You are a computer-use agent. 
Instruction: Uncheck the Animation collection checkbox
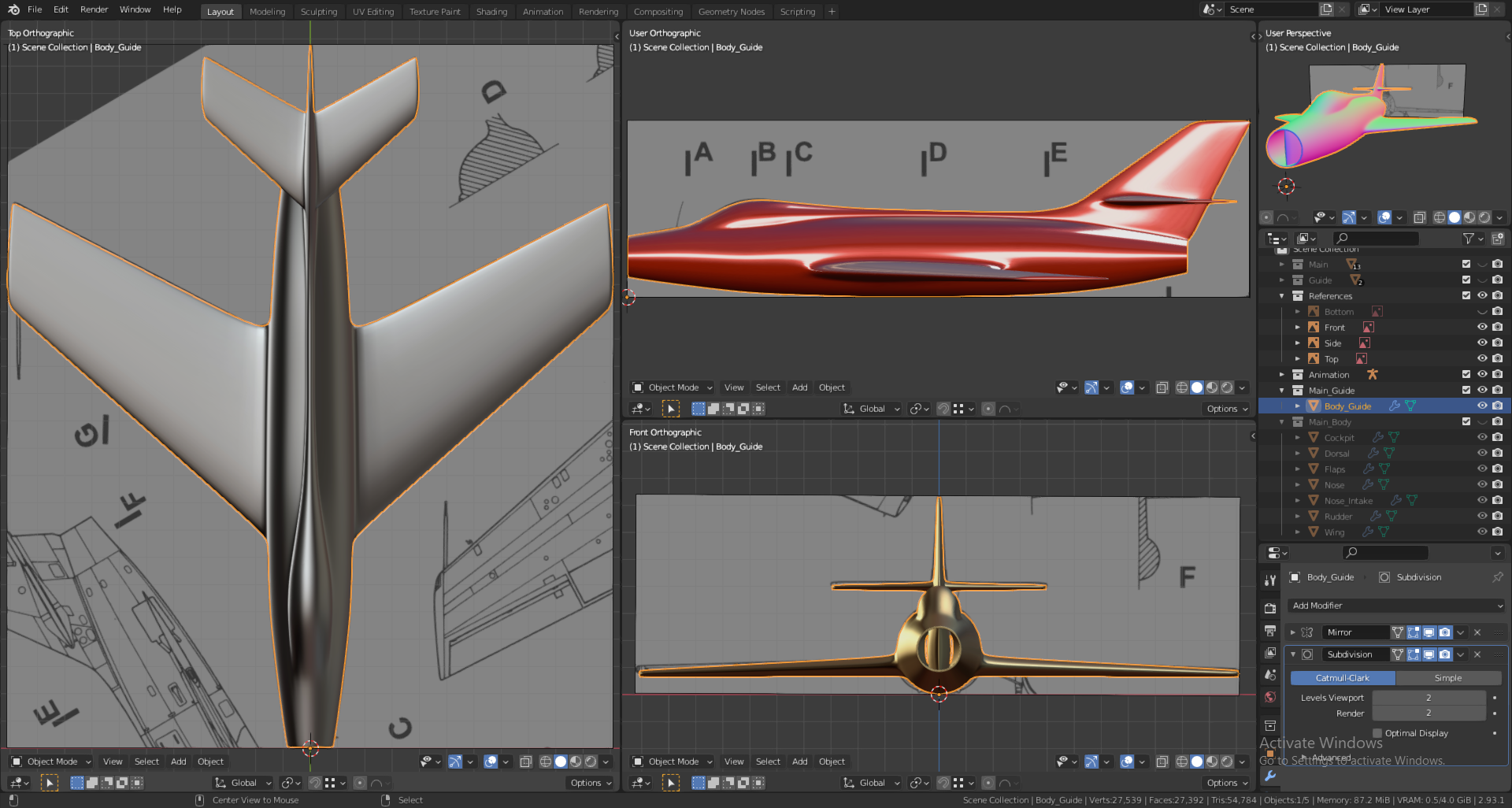point(1466,375)
